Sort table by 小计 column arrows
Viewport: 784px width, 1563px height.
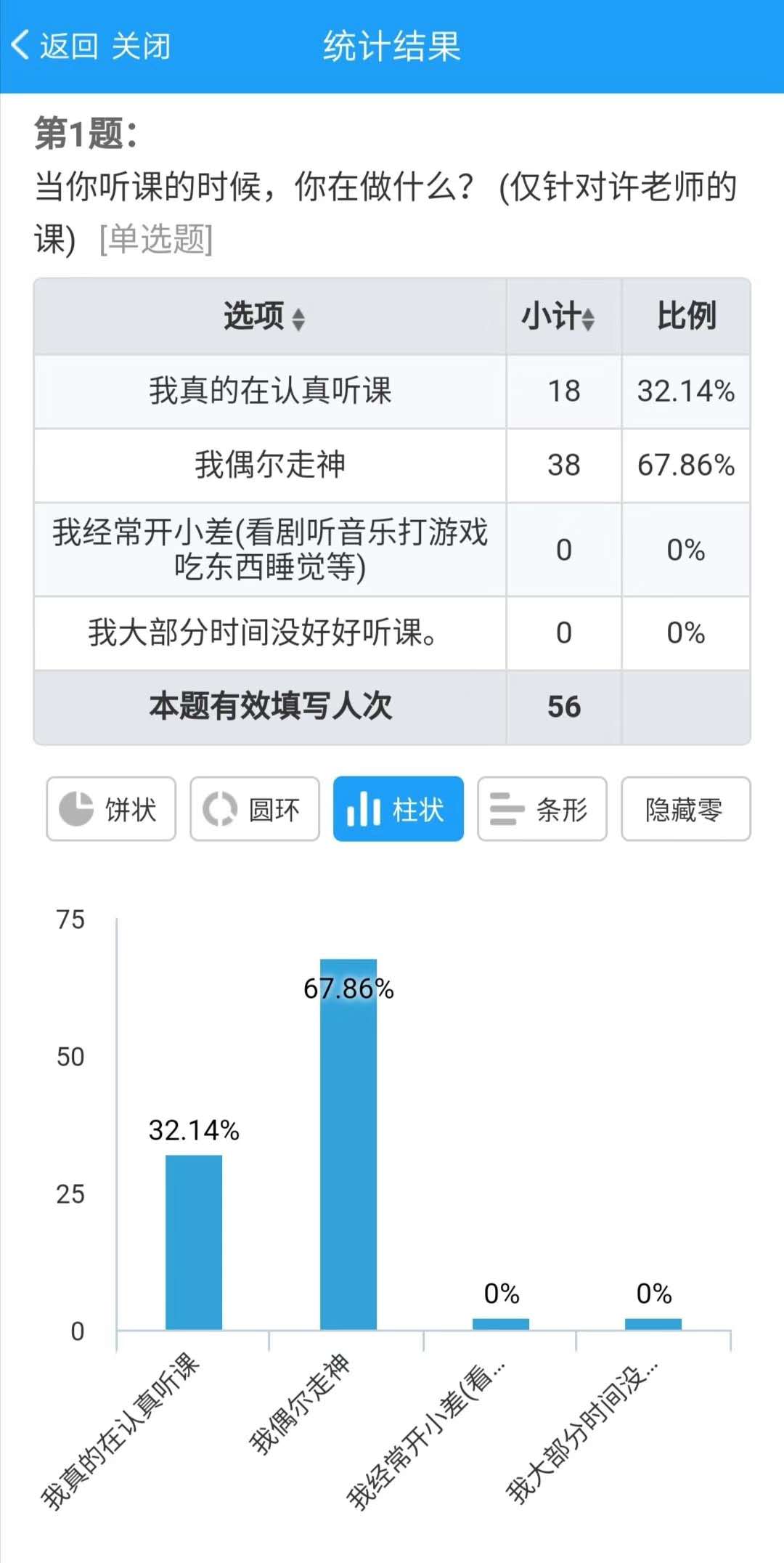pyautogui.click(x=588, y=319)
